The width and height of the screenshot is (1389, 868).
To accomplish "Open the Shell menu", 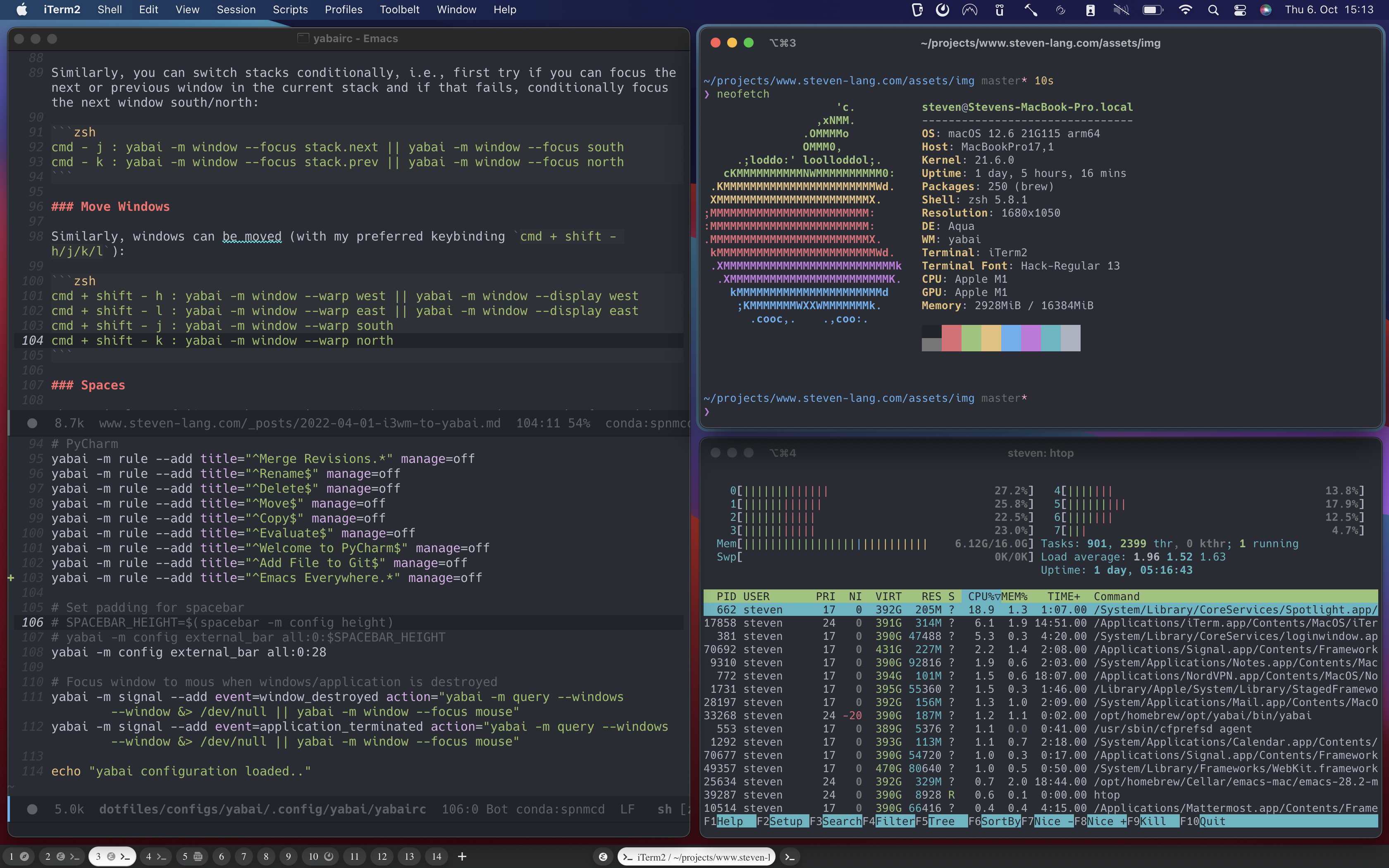I will pyautogui.click(x=110, y=10).
